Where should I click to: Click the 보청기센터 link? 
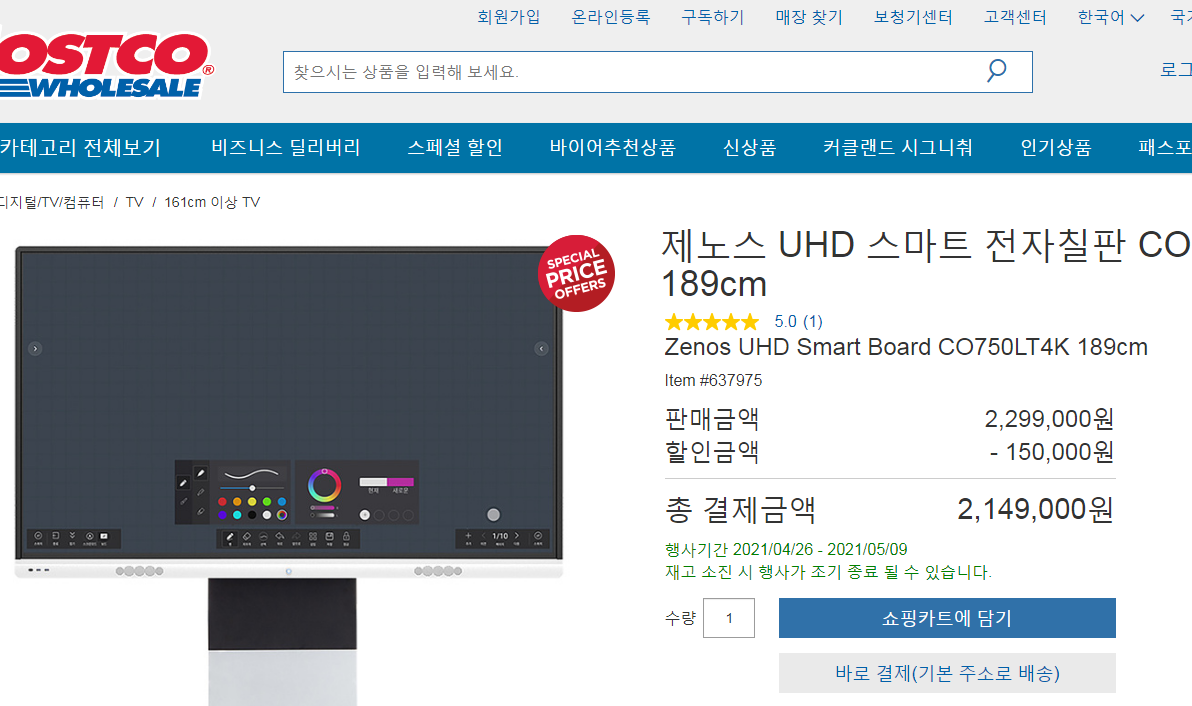913,17
